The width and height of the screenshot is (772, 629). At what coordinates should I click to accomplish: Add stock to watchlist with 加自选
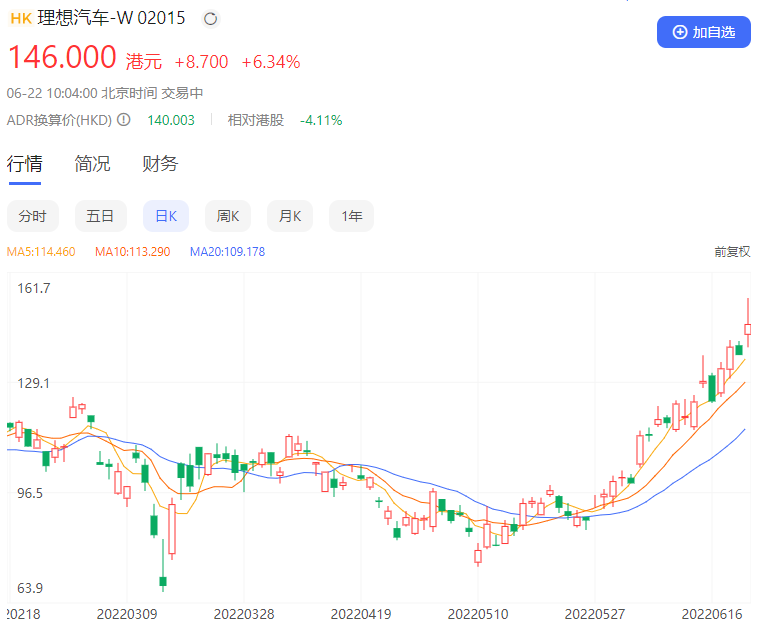[x=704, y=32]
